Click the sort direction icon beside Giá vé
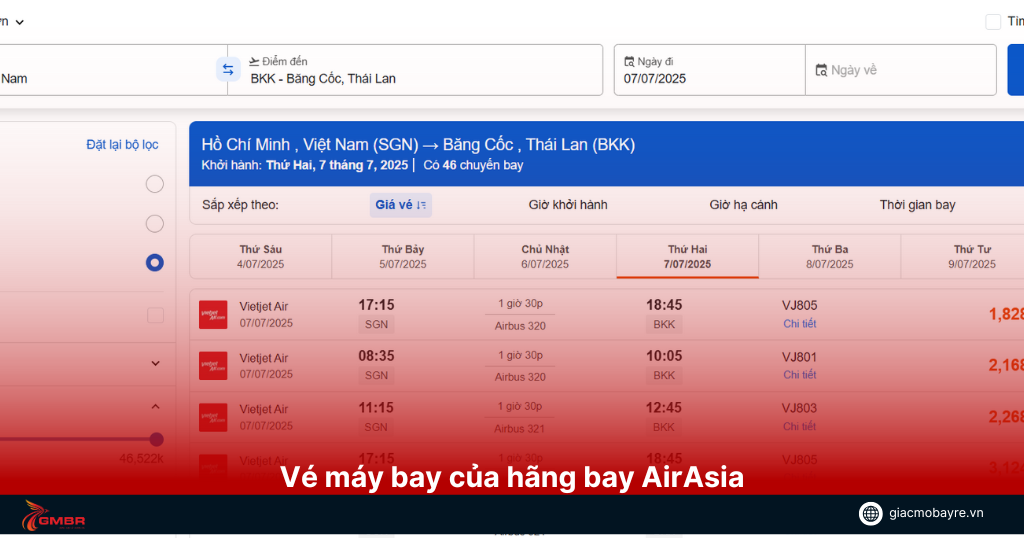The width and height of the screenshot is (1024, 538). tap(421, 205)
